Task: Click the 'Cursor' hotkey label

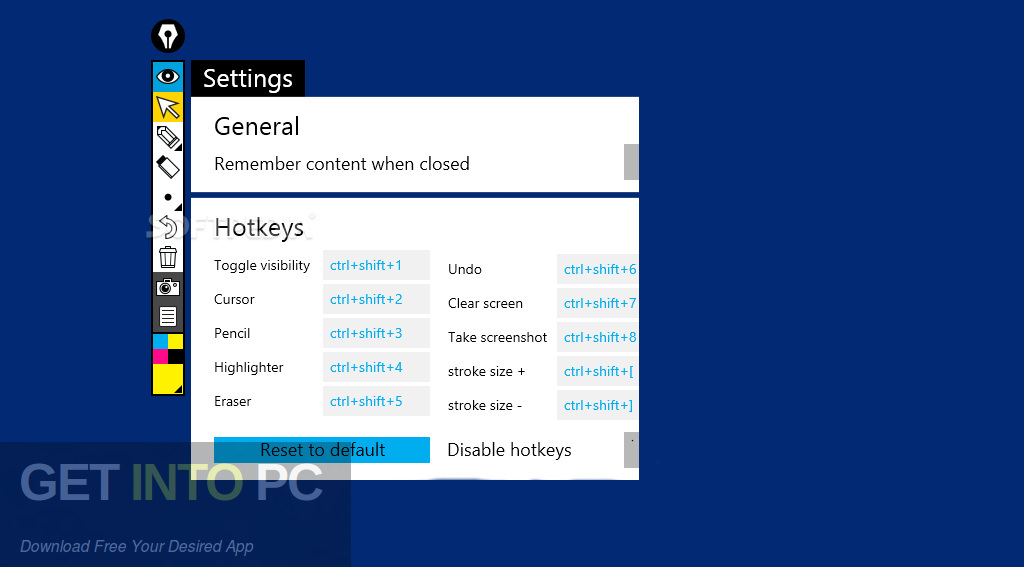Action: pyautogui.click(x=234, y=299)
